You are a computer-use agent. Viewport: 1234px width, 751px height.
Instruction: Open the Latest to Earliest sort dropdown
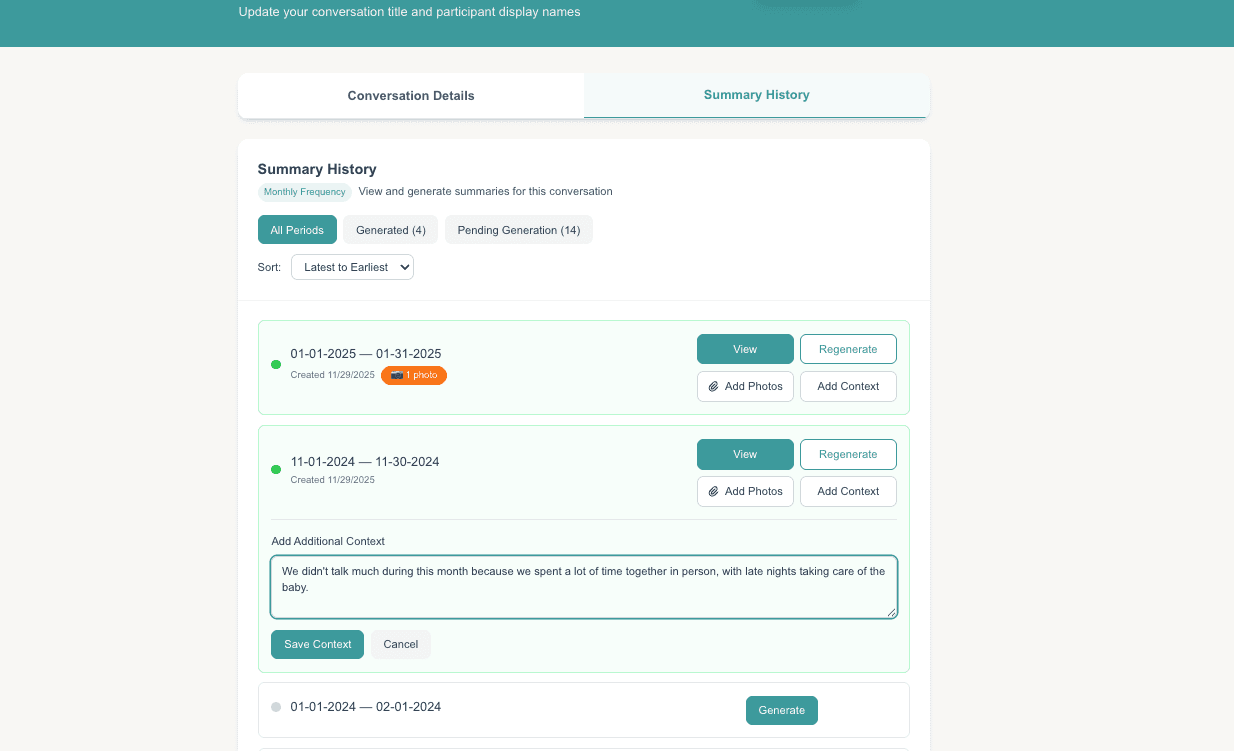coord(352,267)
